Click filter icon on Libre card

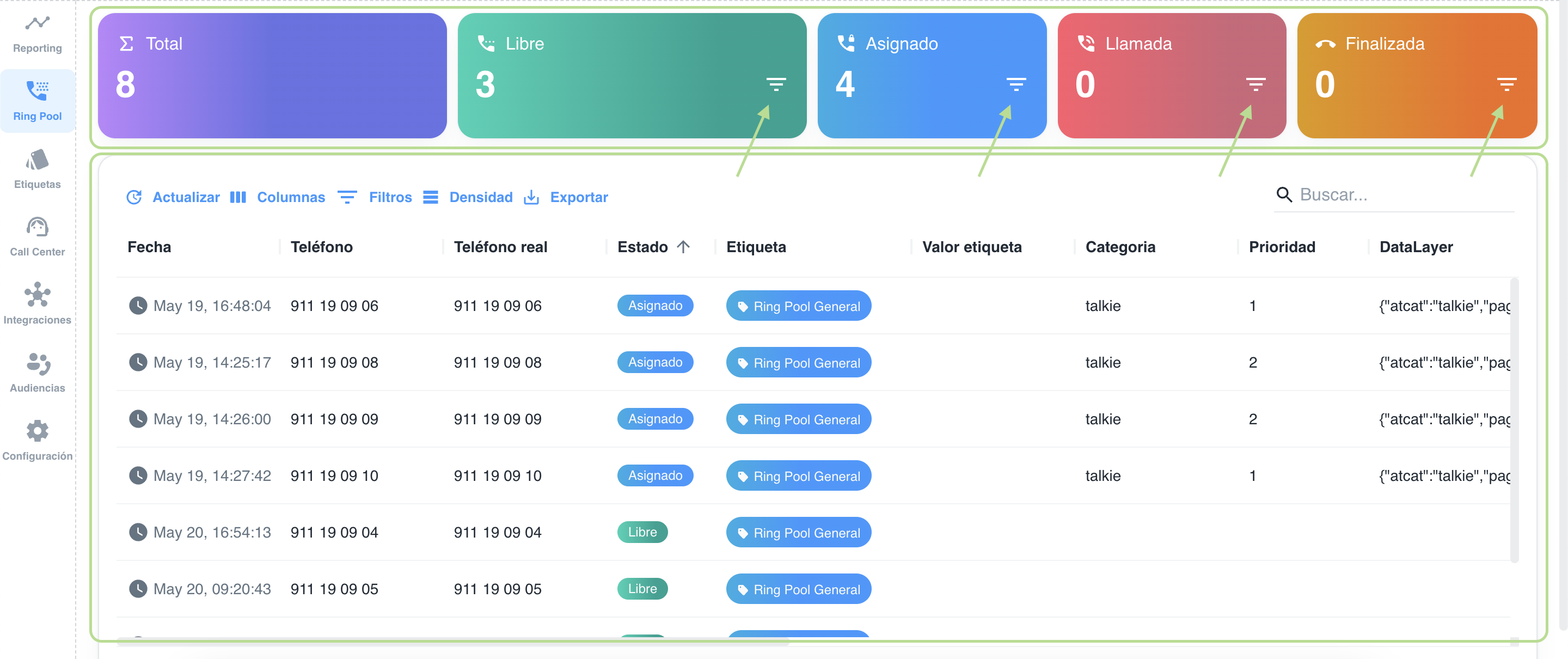pyautogui.click(x=775, y=84)
